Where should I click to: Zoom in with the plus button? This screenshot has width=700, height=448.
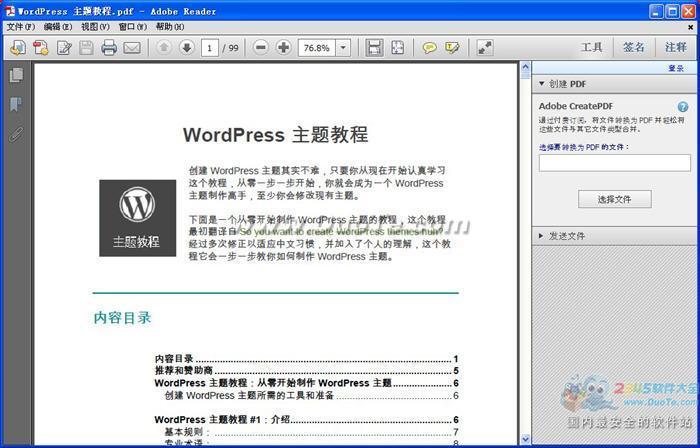pyautogui.click(x=283, y=47)
